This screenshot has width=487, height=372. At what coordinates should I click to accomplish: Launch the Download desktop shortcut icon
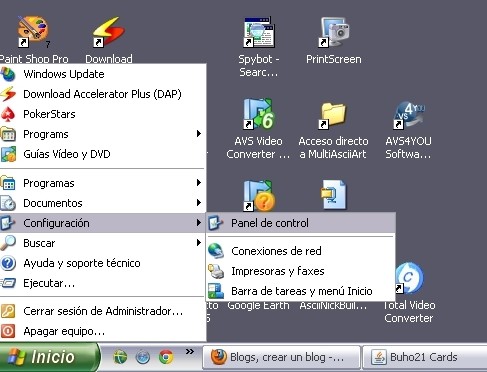109,32
